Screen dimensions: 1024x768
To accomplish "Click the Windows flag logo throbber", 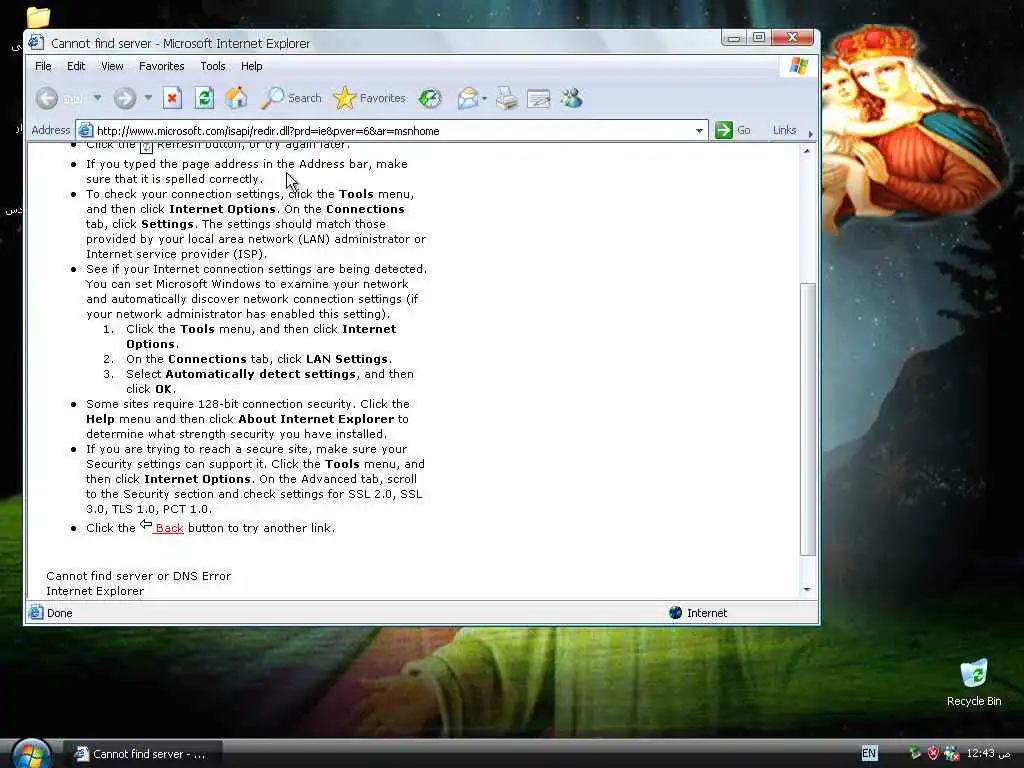I will pyautogui.click(x=799, y=66).
